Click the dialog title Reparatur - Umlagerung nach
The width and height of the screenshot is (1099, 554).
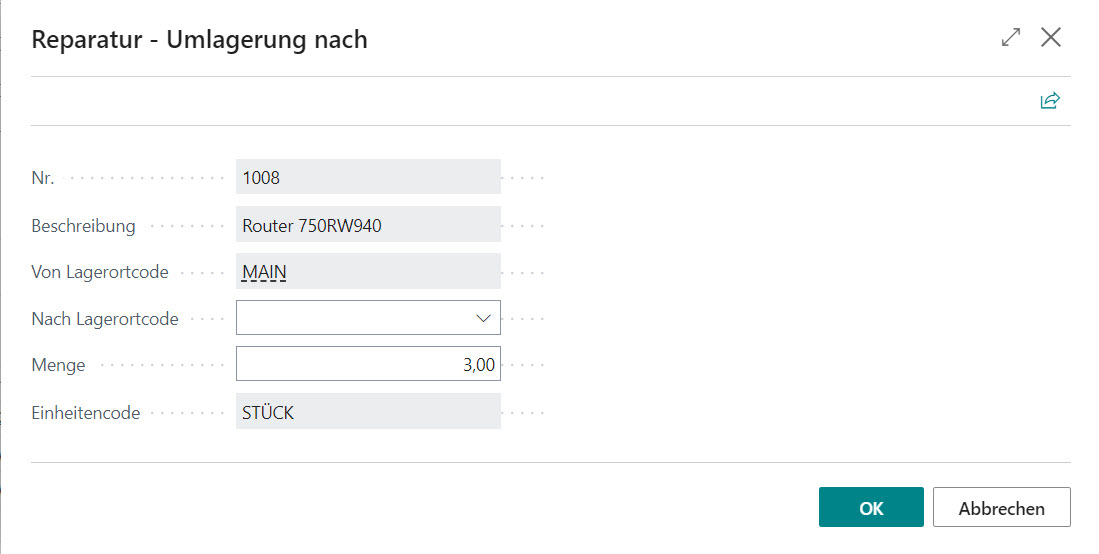click(x=200, y=40)
